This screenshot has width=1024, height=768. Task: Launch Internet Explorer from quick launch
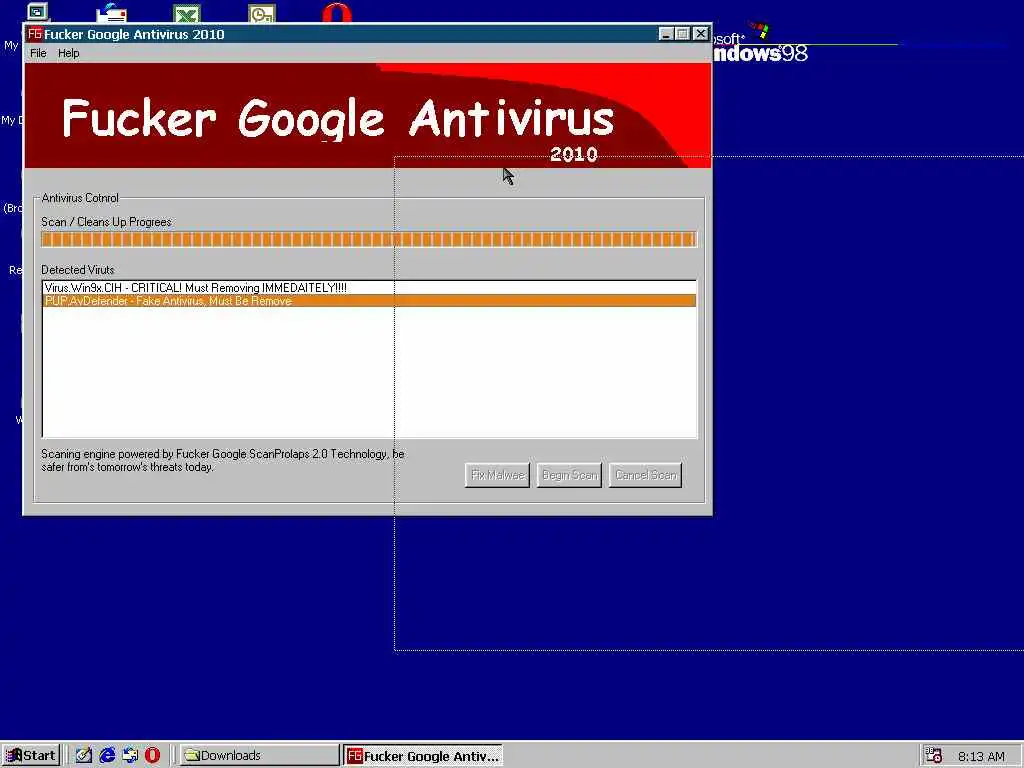coord(107,756)
